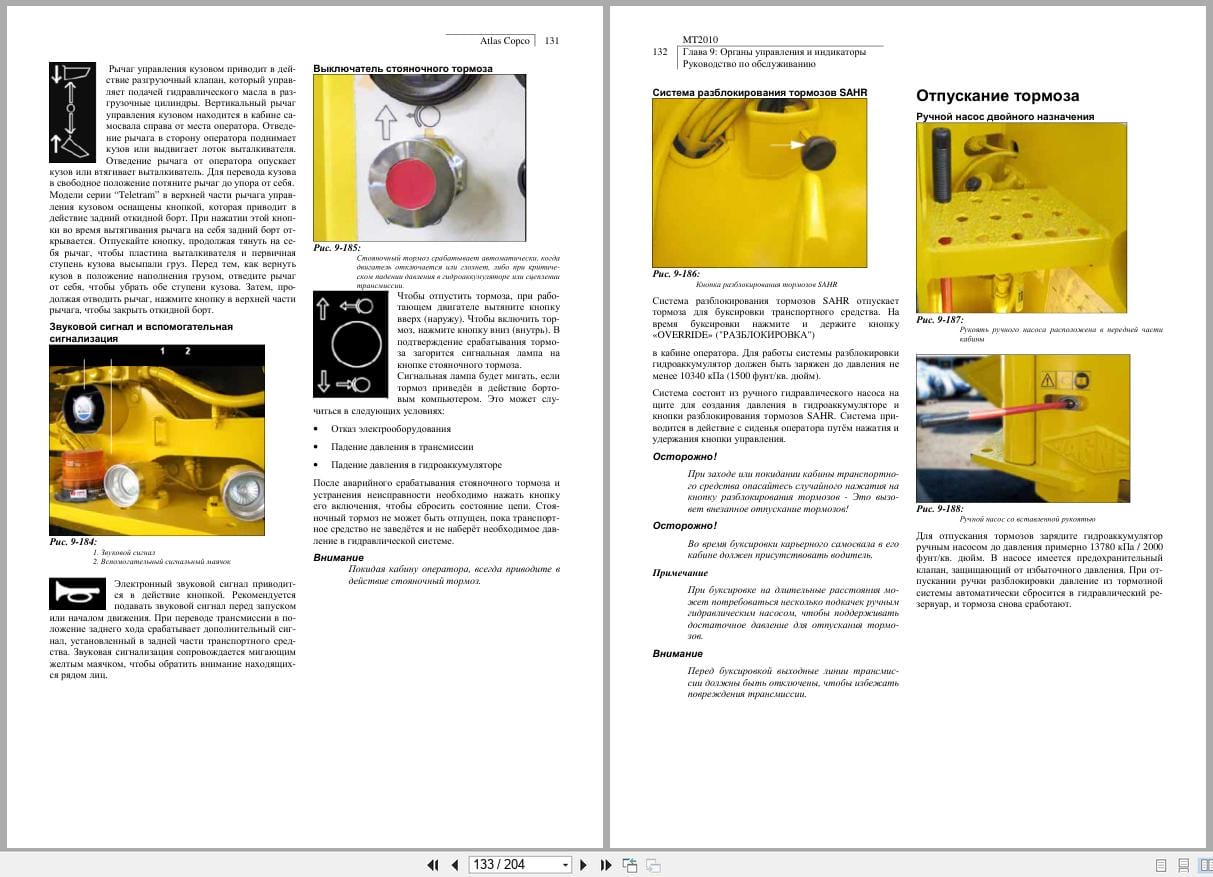Viewport: 1213px width, 877px height.
Task: Switch to continuous scrolling page layout
Action: click(x=1184, y=865)
